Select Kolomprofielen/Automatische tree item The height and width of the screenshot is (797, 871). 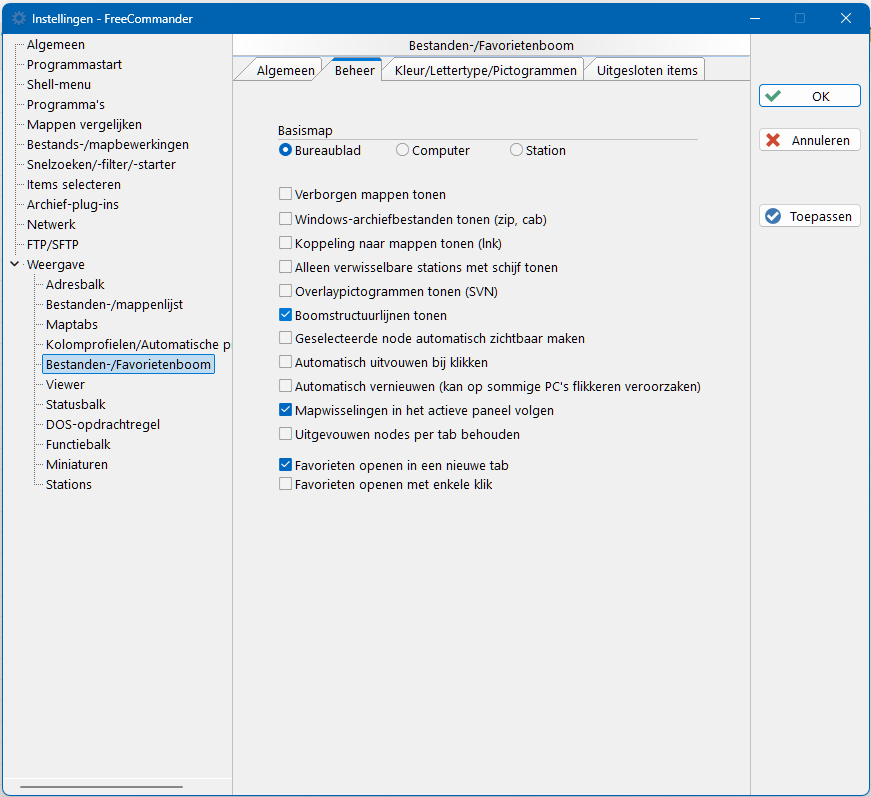point(138,344)
